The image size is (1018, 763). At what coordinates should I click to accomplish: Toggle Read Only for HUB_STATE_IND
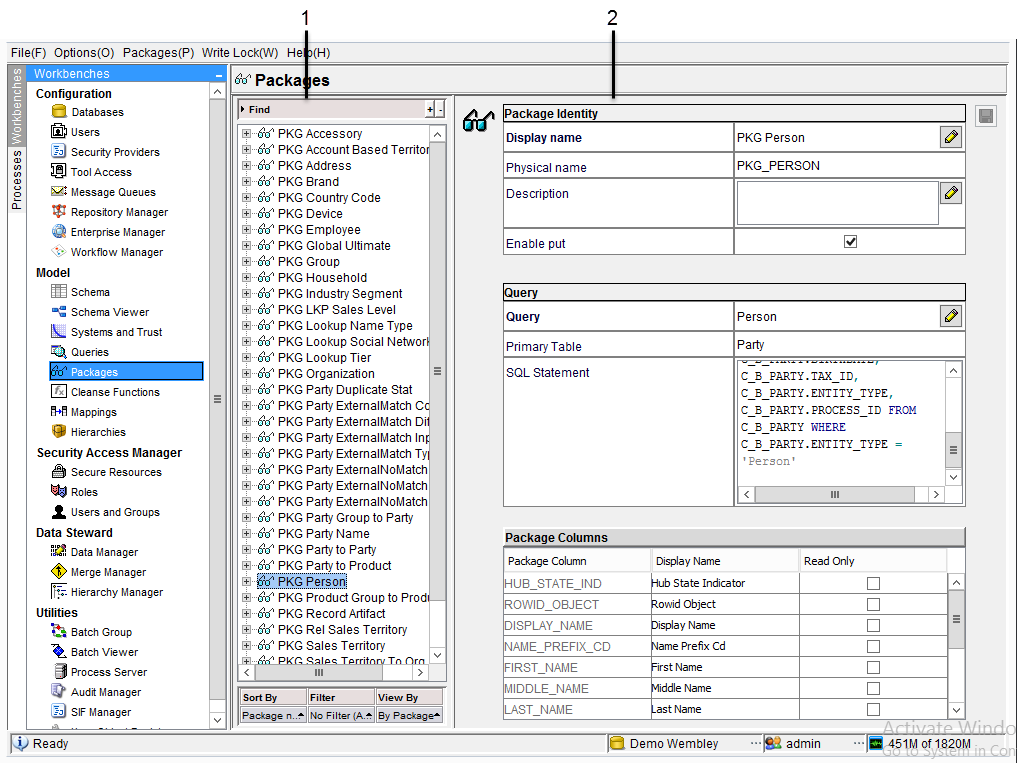[x=873, y=583]
